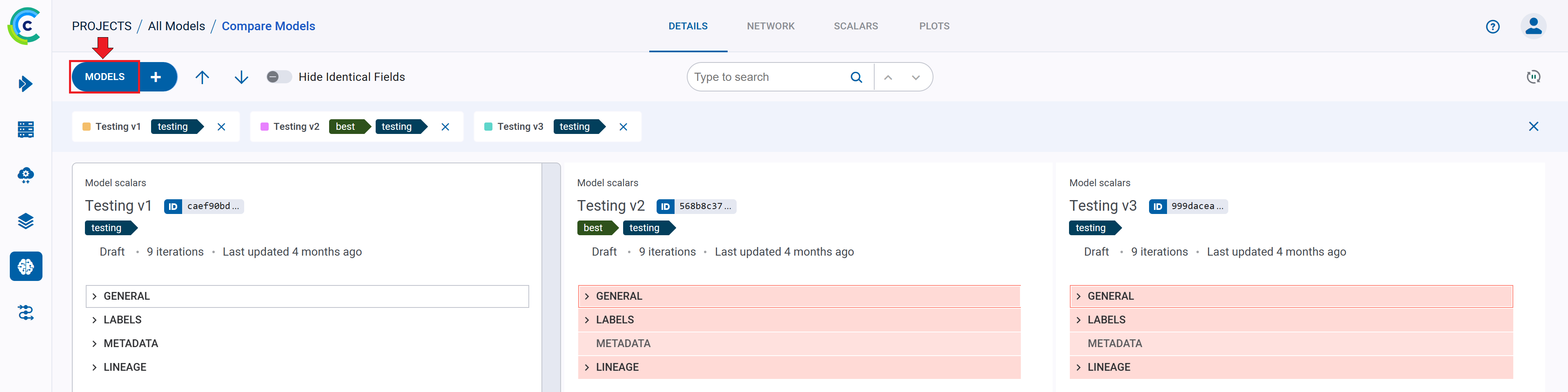Viewport: 1568px width, 392px height.
Task: Switch to the SCALARS tab
Action: point(855,26)
